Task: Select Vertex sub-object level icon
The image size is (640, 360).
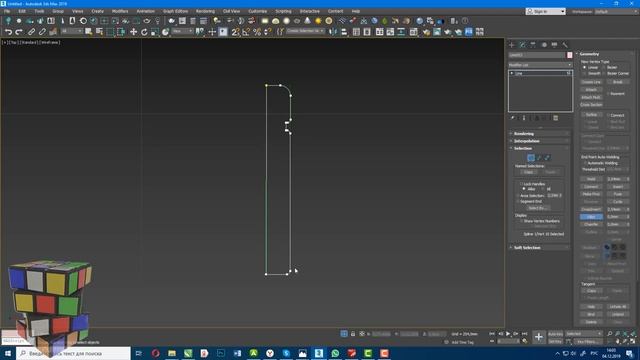Action: coord(531,158)
